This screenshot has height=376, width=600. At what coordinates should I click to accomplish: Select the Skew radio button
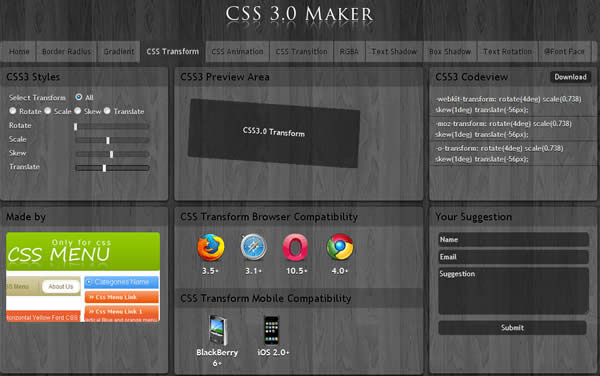78,111
